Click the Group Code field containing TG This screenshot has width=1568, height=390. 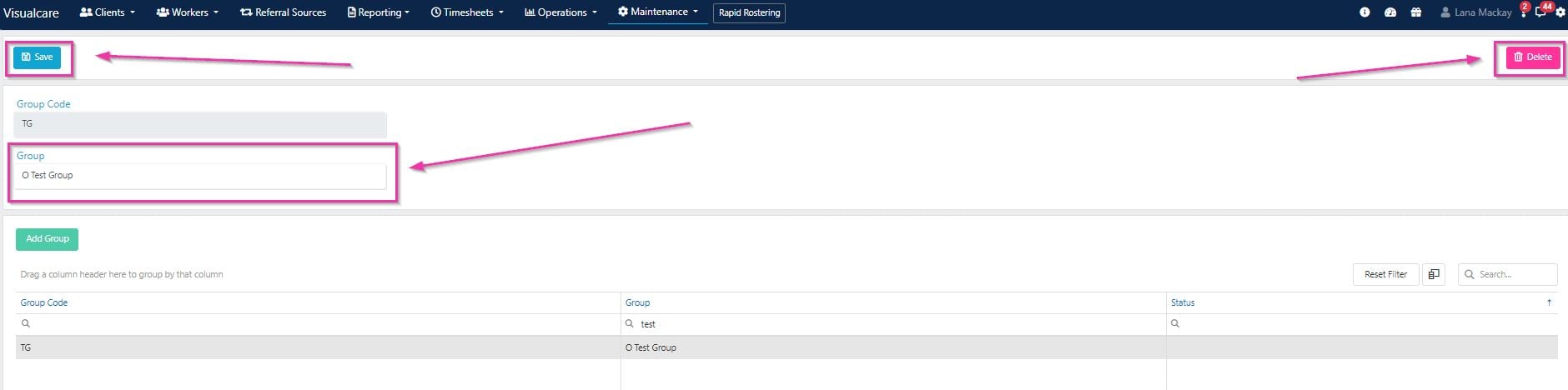pos(200,124)
